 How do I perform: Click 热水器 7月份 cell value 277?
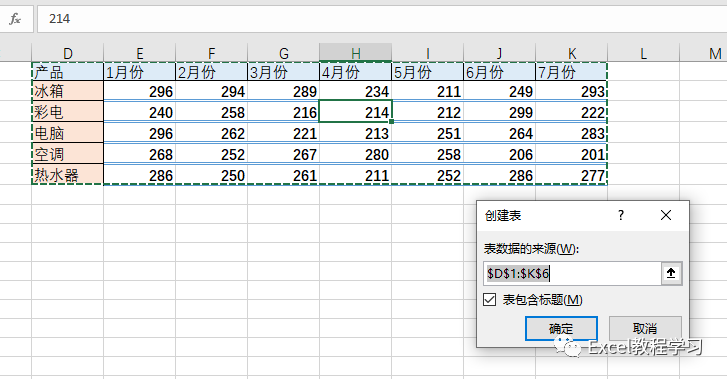(x=572, y=174)
